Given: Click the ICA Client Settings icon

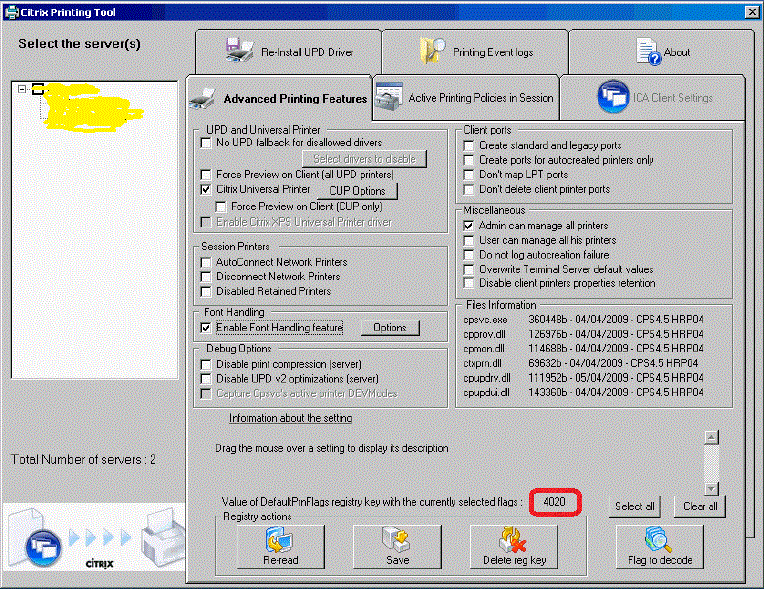Looking at the screenshot, I should point(612,97).
